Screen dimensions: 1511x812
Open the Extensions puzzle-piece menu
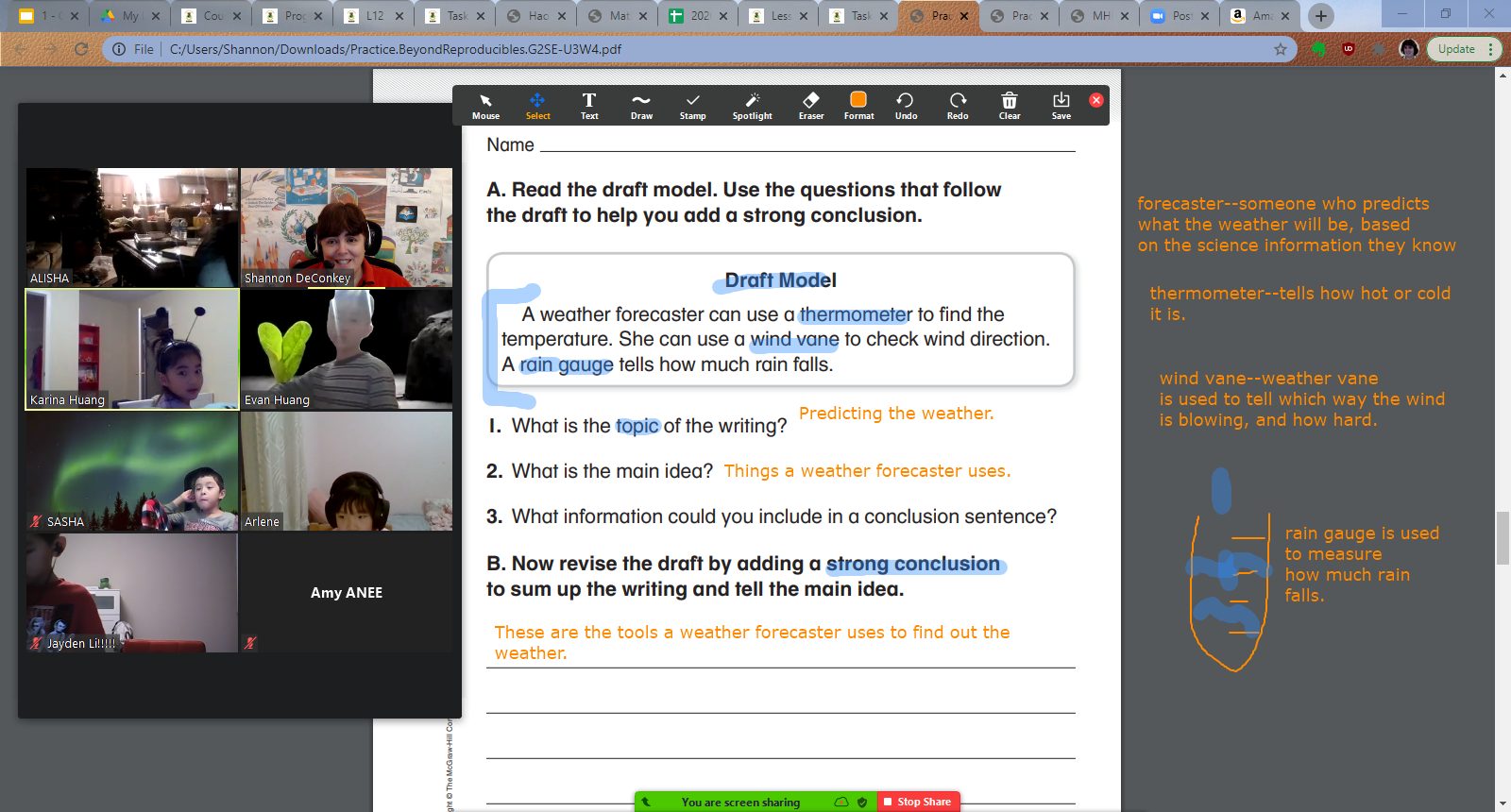(x=1379, y=49)
